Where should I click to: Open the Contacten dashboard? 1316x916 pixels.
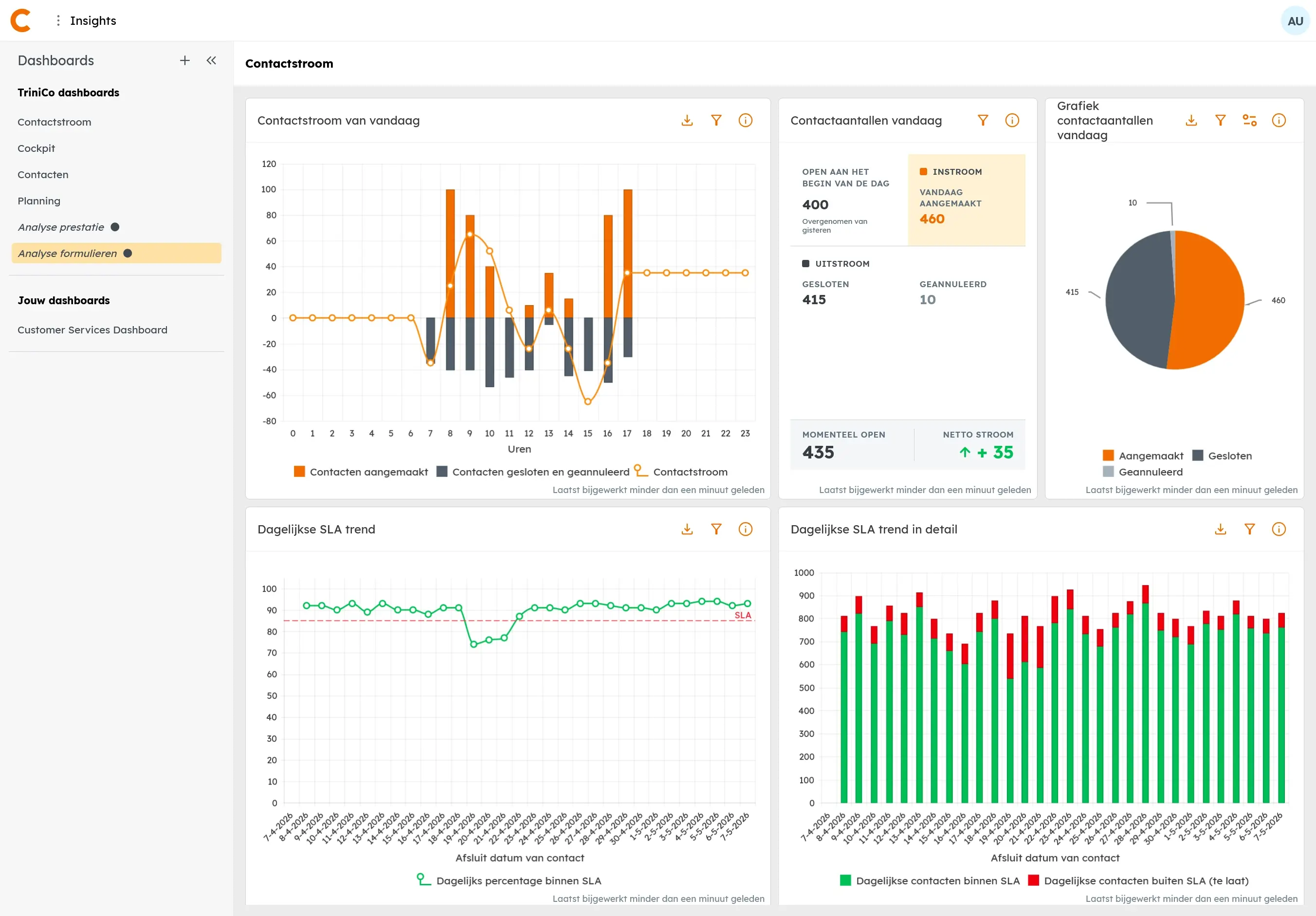[x=43, y=175]
